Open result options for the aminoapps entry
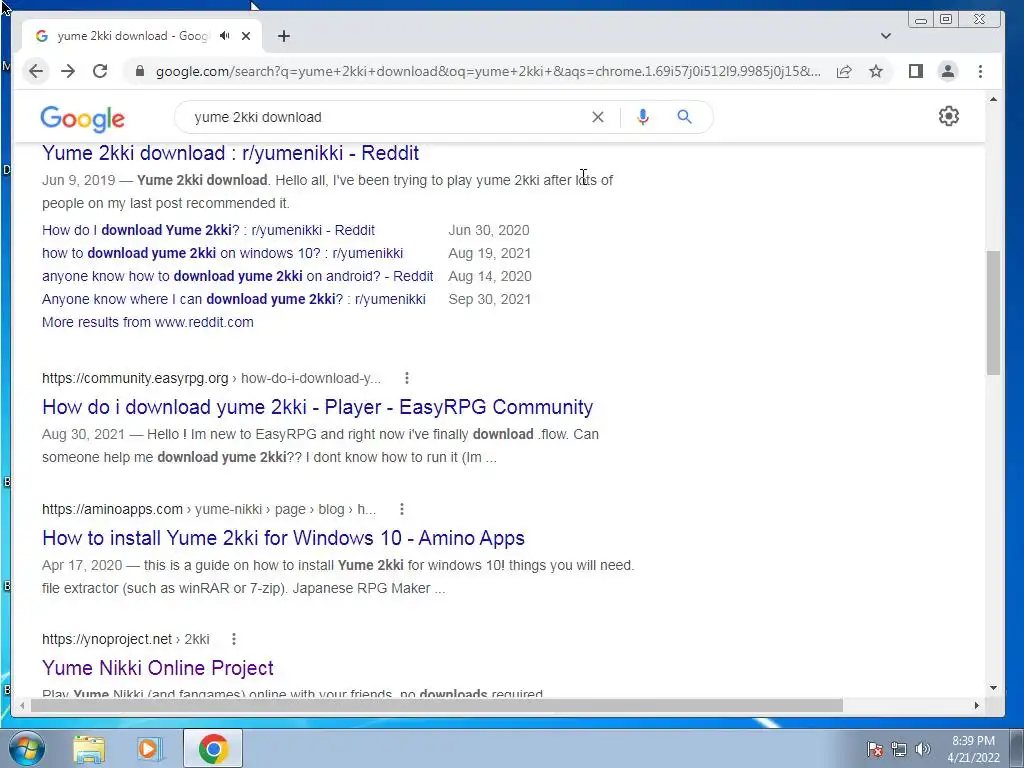Screen dimensions: 1024x768 tap(402, 509)
